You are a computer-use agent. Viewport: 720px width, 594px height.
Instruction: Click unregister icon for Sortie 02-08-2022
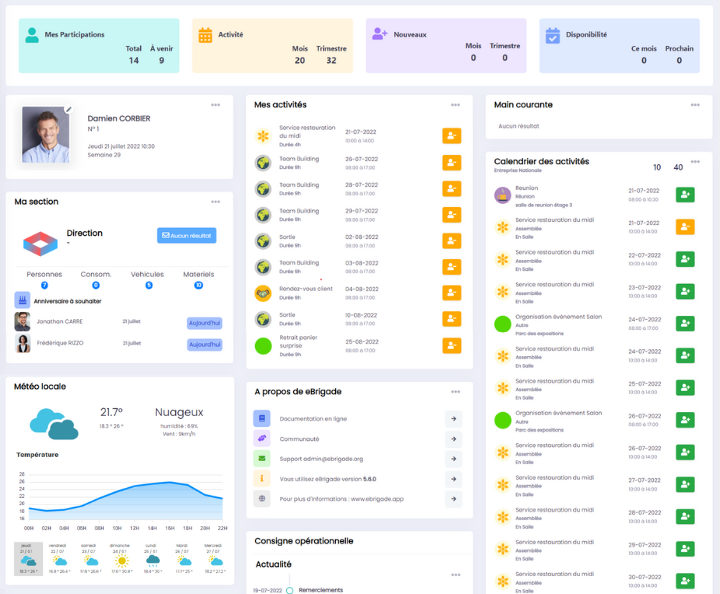point(451,241)
